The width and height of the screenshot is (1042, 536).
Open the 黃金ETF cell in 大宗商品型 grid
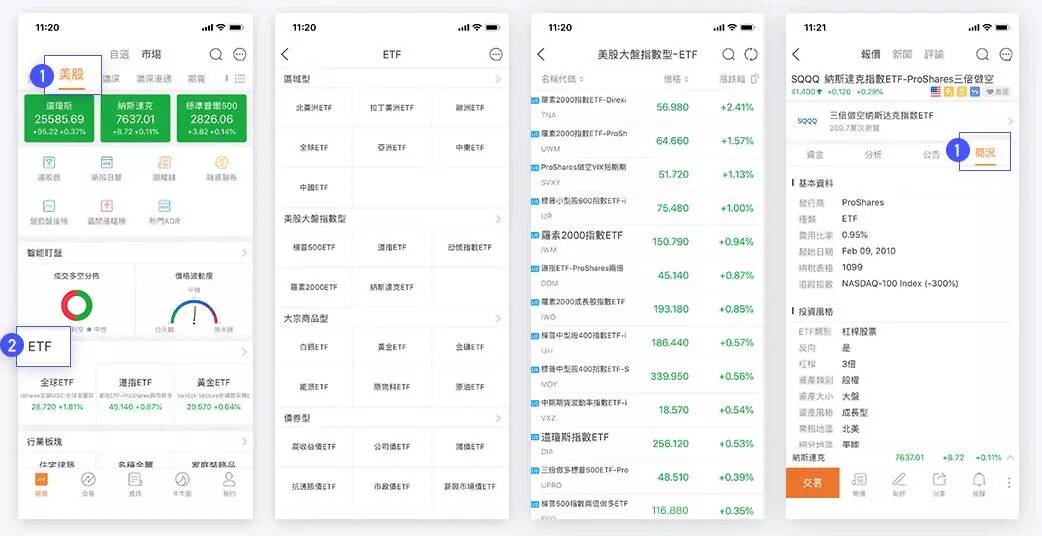click(392, 347)
